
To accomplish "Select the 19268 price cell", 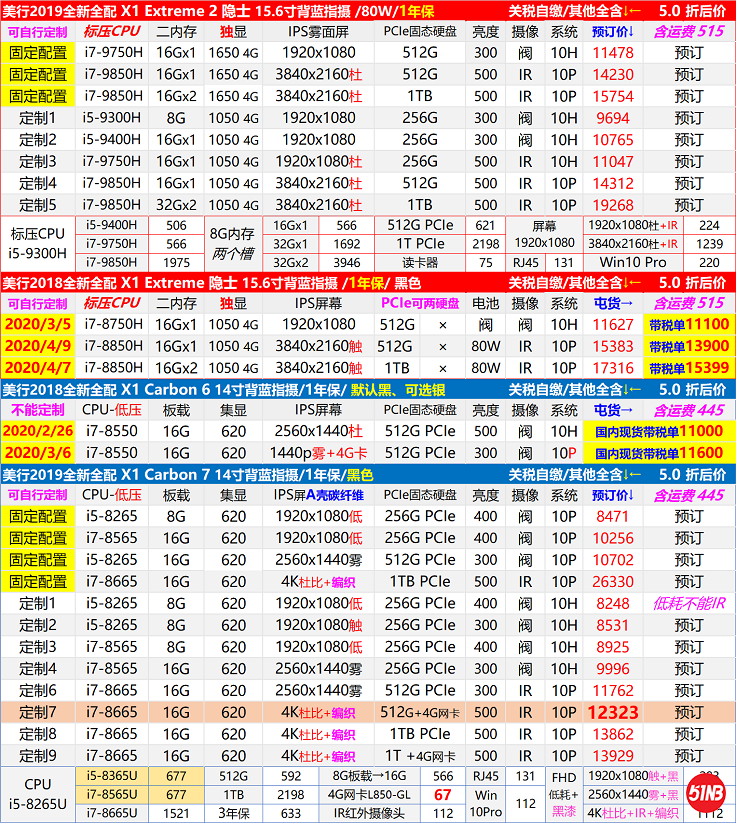I will point(613,205).
